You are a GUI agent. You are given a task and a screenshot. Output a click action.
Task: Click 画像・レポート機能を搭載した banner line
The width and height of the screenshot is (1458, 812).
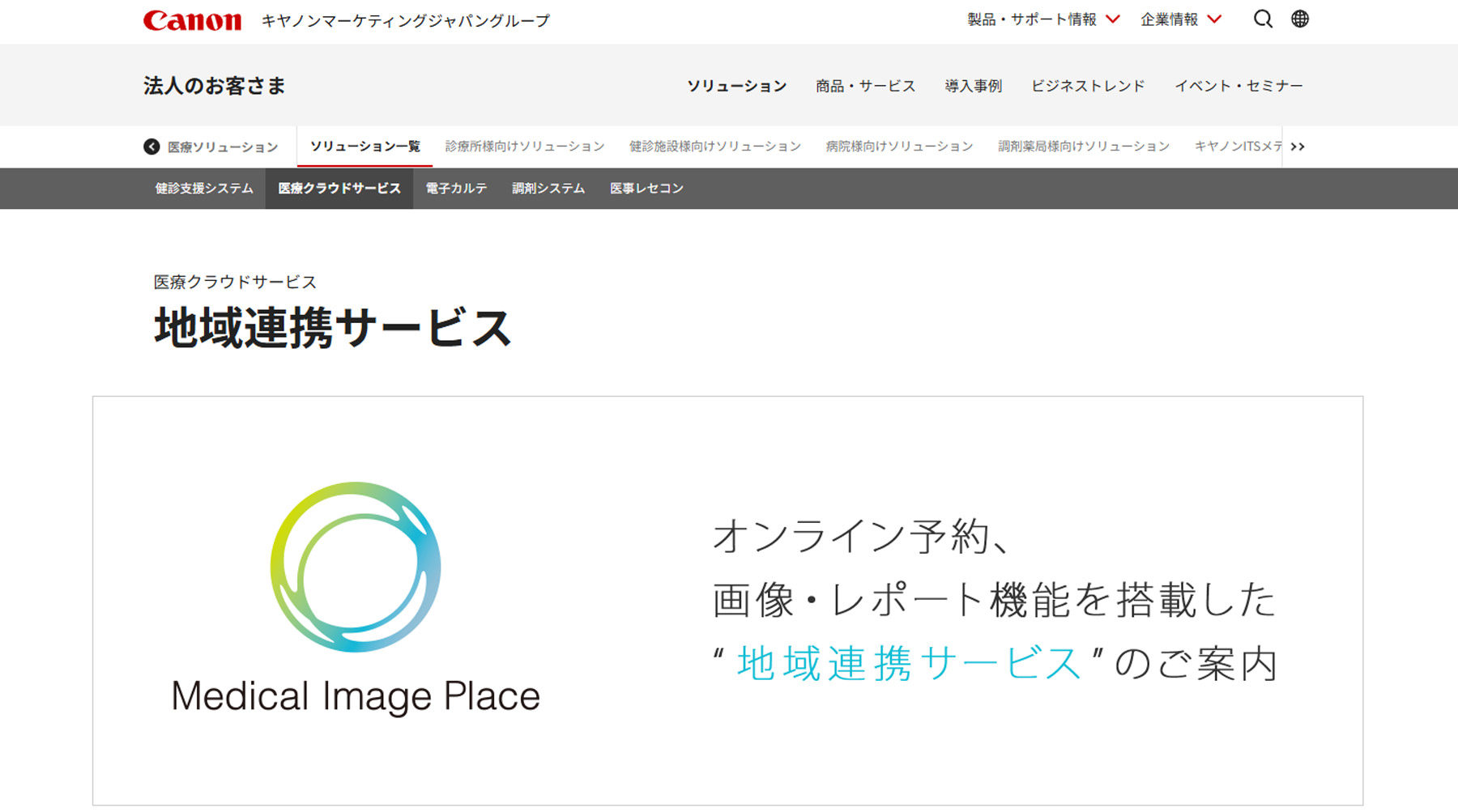click(x=994, y=600)
